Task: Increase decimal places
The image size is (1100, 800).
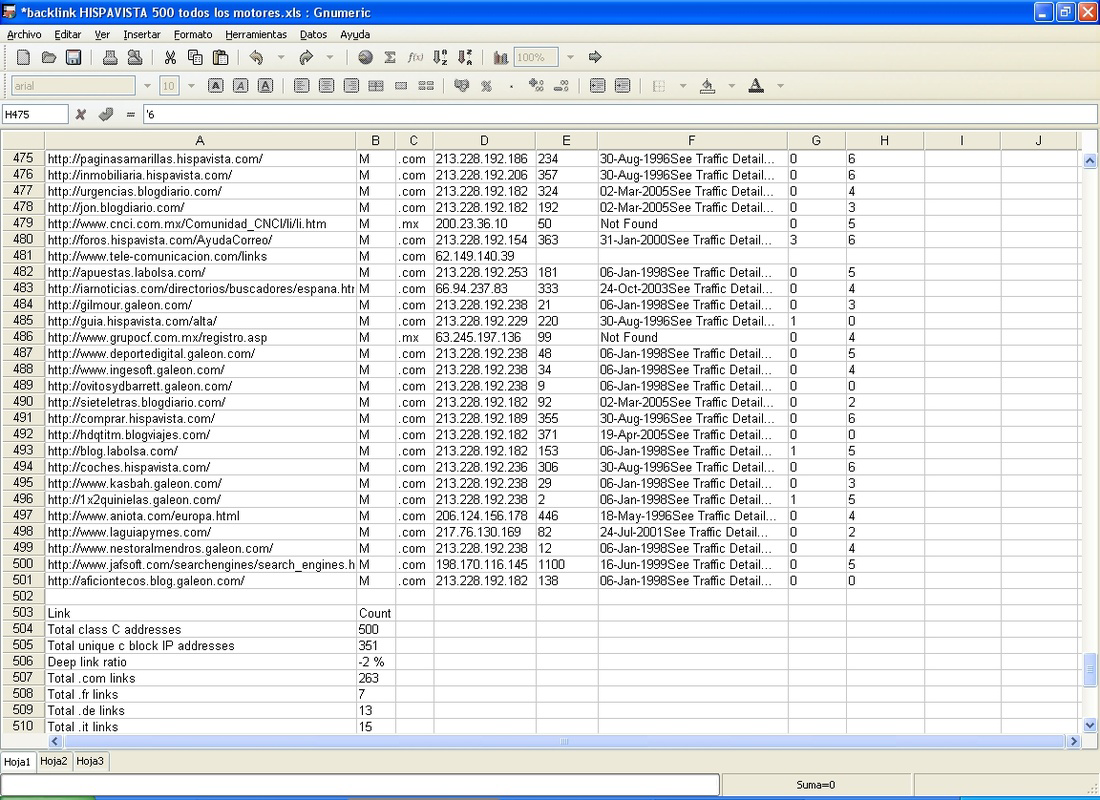Action: pos(536,86)
